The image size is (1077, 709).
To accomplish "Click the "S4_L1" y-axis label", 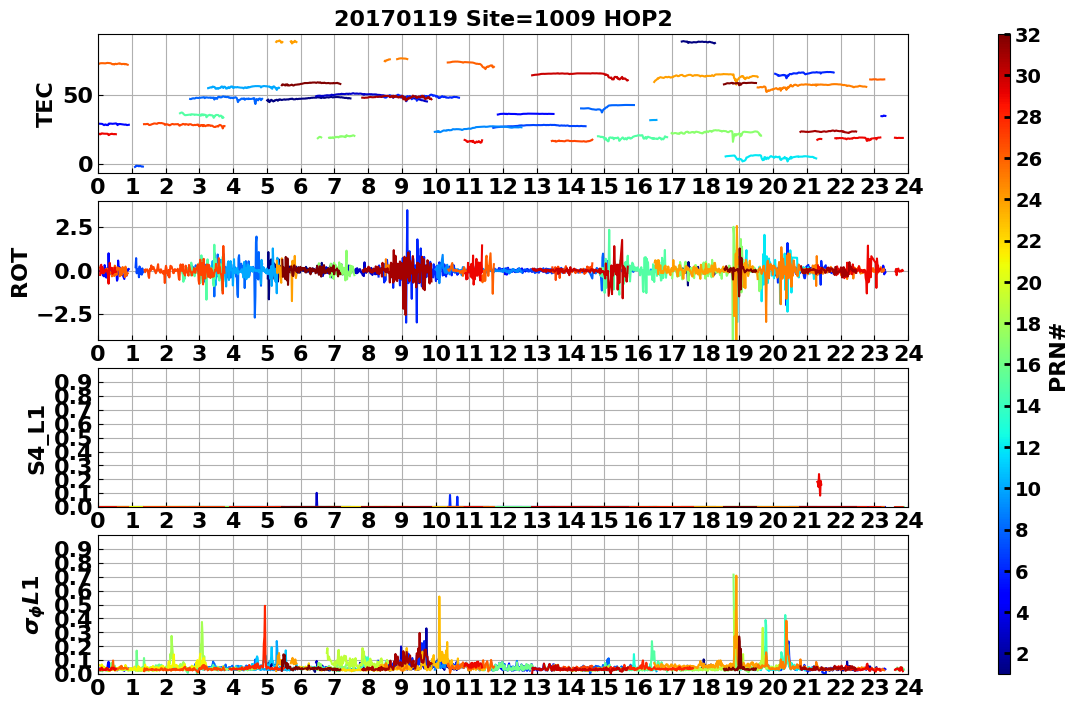I will (36, 440).
